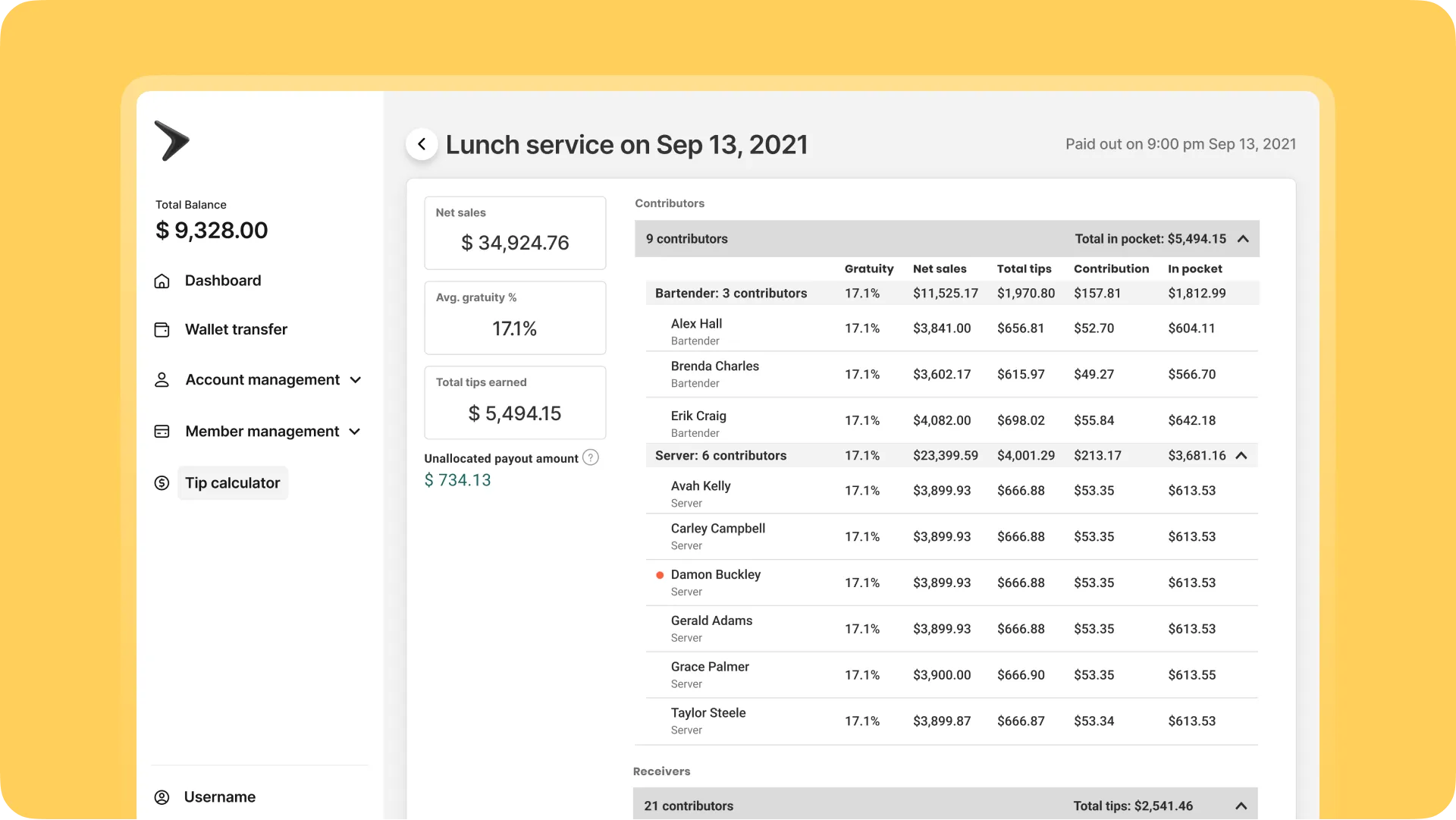Click the Tip calculator dollar icon
Viewport: 1456px width, 820px height.
click(162, 483)
